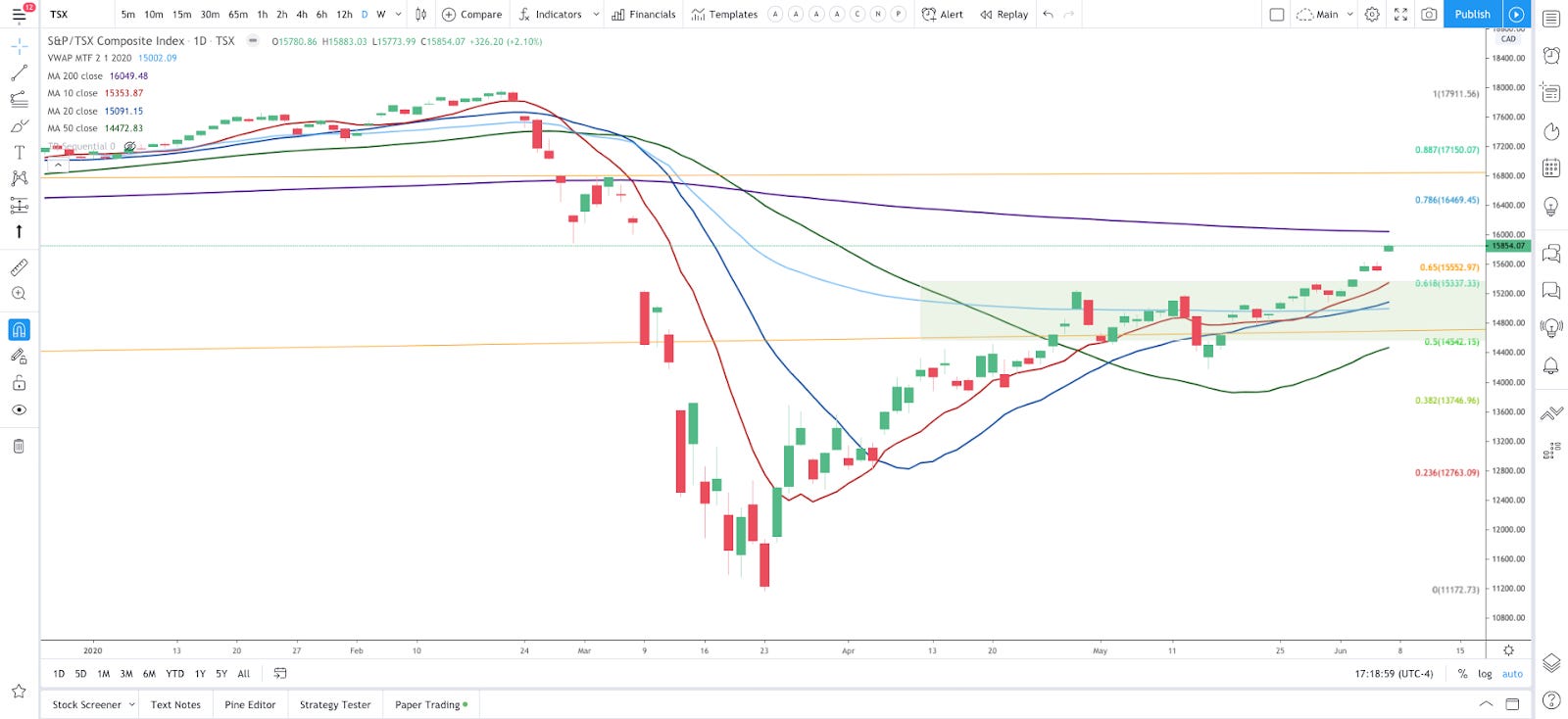This screenshot has width=1568, height=719.
Task: Open the hotlists panel icon
Action: (x=1550, y=131)
